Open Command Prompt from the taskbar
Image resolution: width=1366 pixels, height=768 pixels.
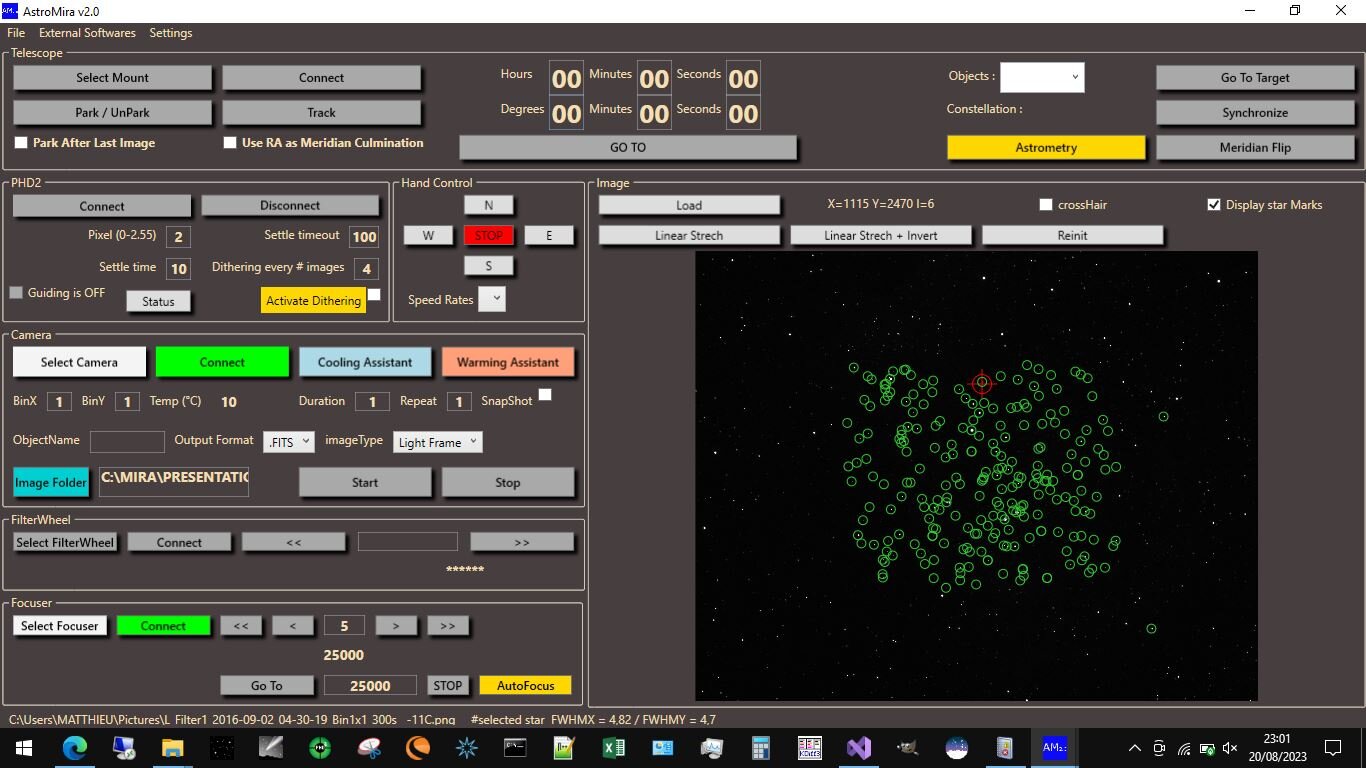tap(516, 747)
